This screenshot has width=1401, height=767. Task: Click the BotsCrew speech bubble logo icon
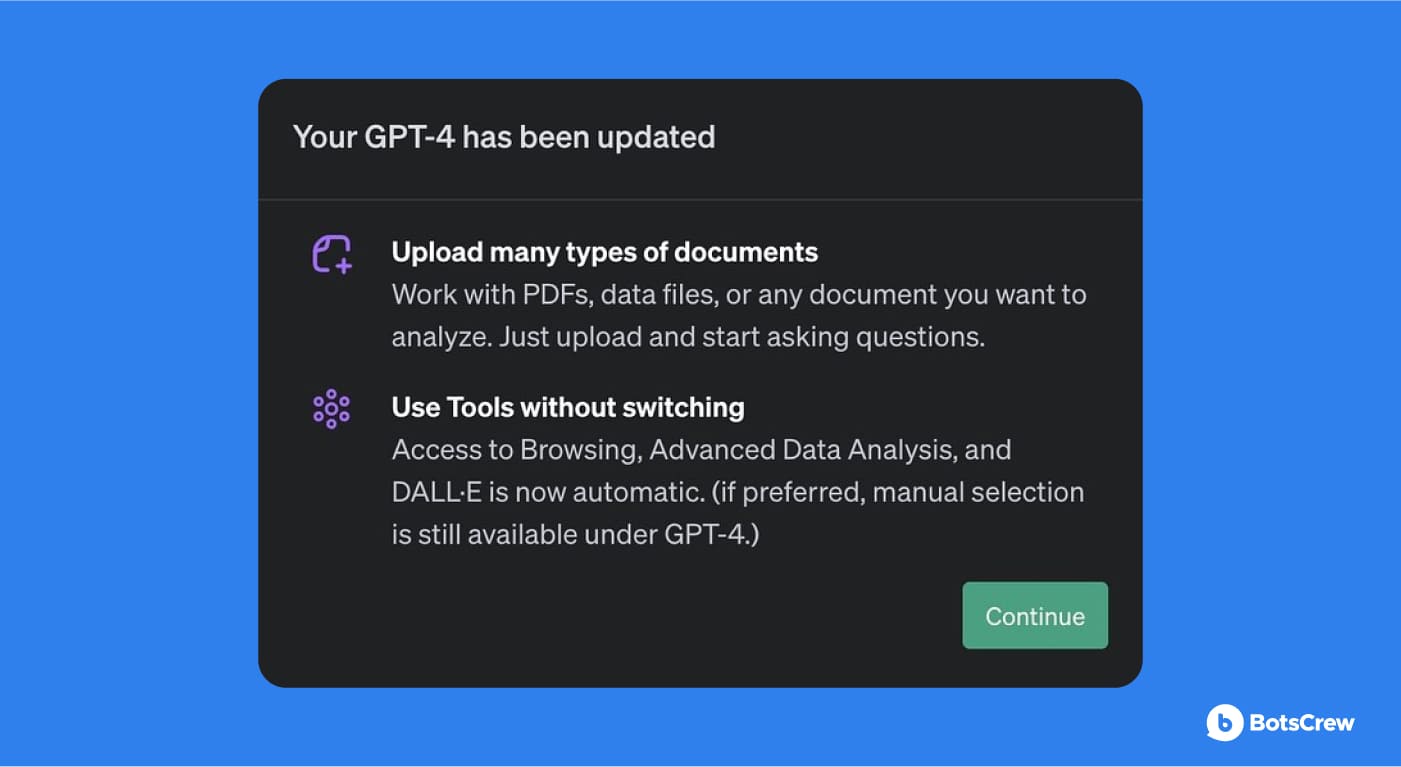tap(1224, 722)
